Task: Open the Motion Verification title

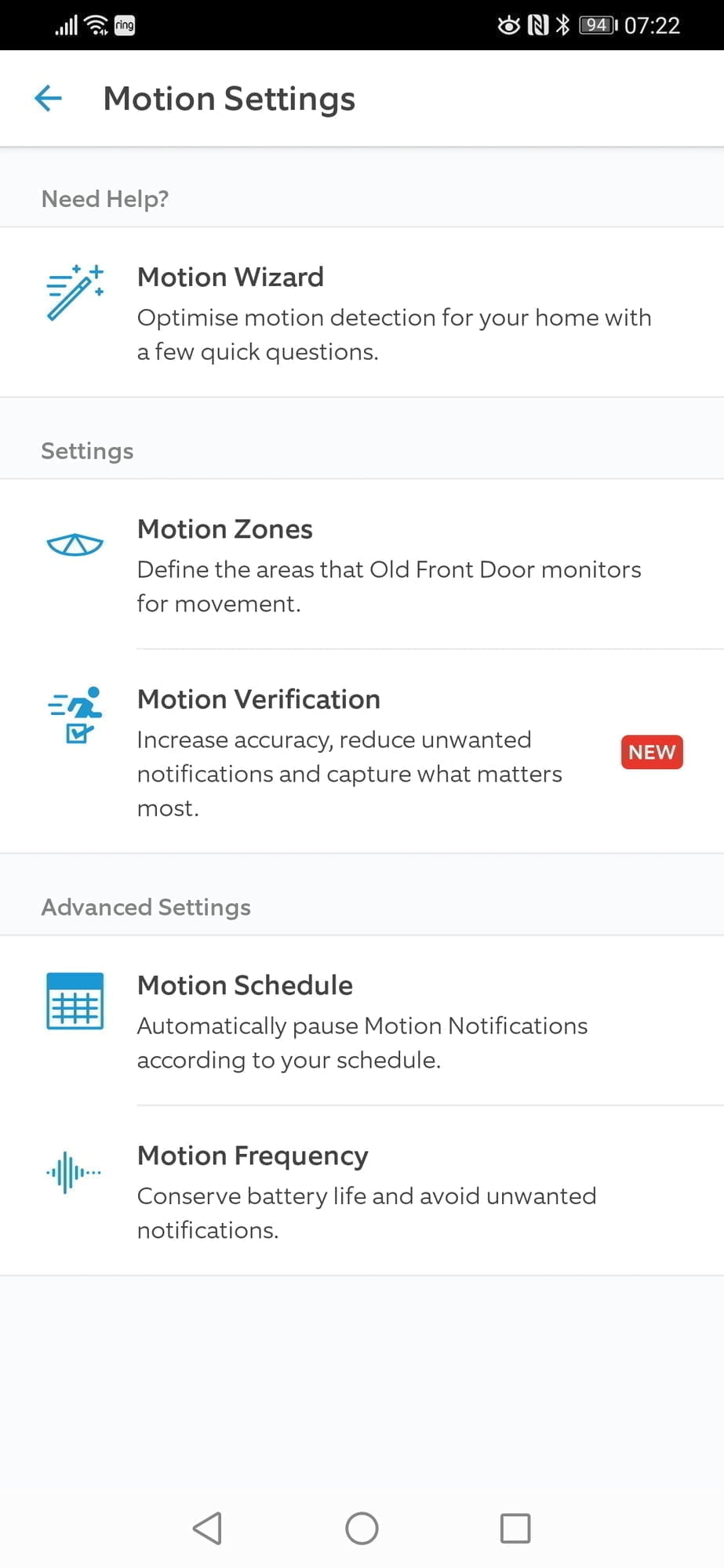Action: coord(258,699)
